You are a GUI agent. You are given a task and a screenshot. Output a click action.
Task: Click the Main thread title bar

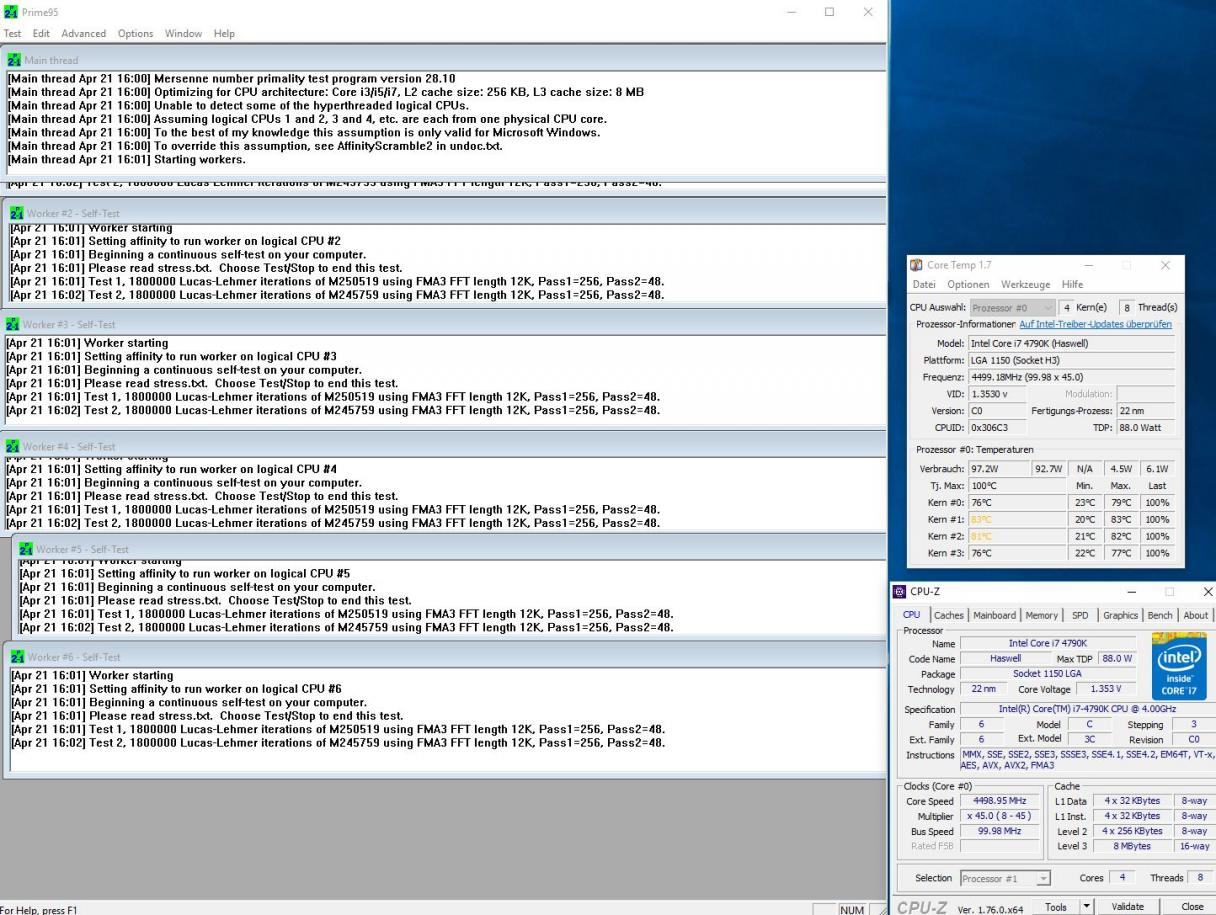443,60
